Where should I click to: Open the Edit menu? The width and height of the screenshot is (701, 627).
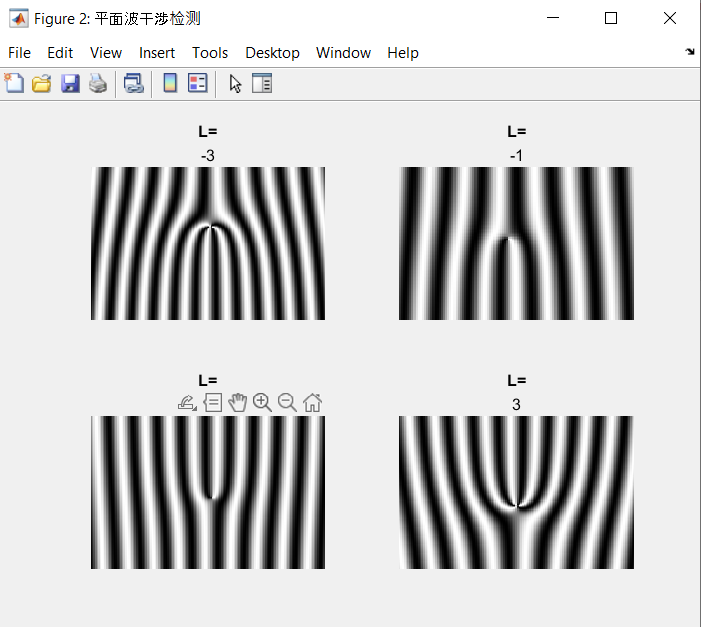pos(60,53)
